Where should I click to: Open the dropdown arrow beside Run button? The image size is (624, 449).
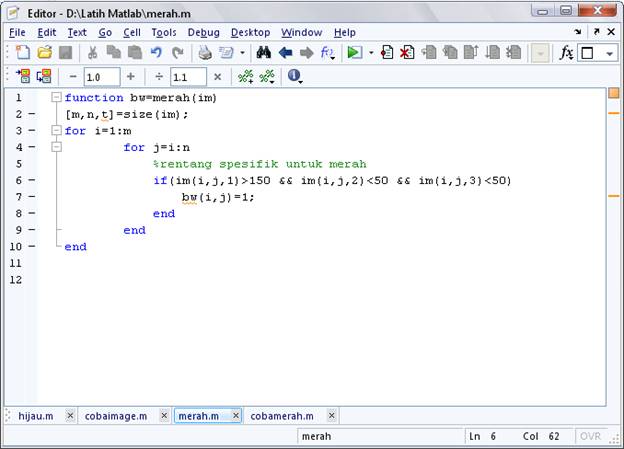[371, 53]
